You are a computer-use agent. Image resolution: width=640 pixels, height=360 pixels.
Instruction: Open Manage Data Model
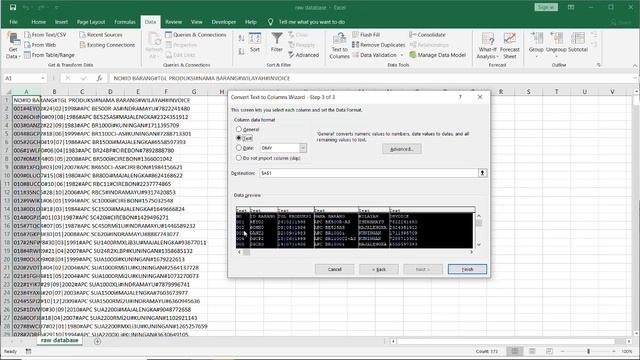point(437,55)
